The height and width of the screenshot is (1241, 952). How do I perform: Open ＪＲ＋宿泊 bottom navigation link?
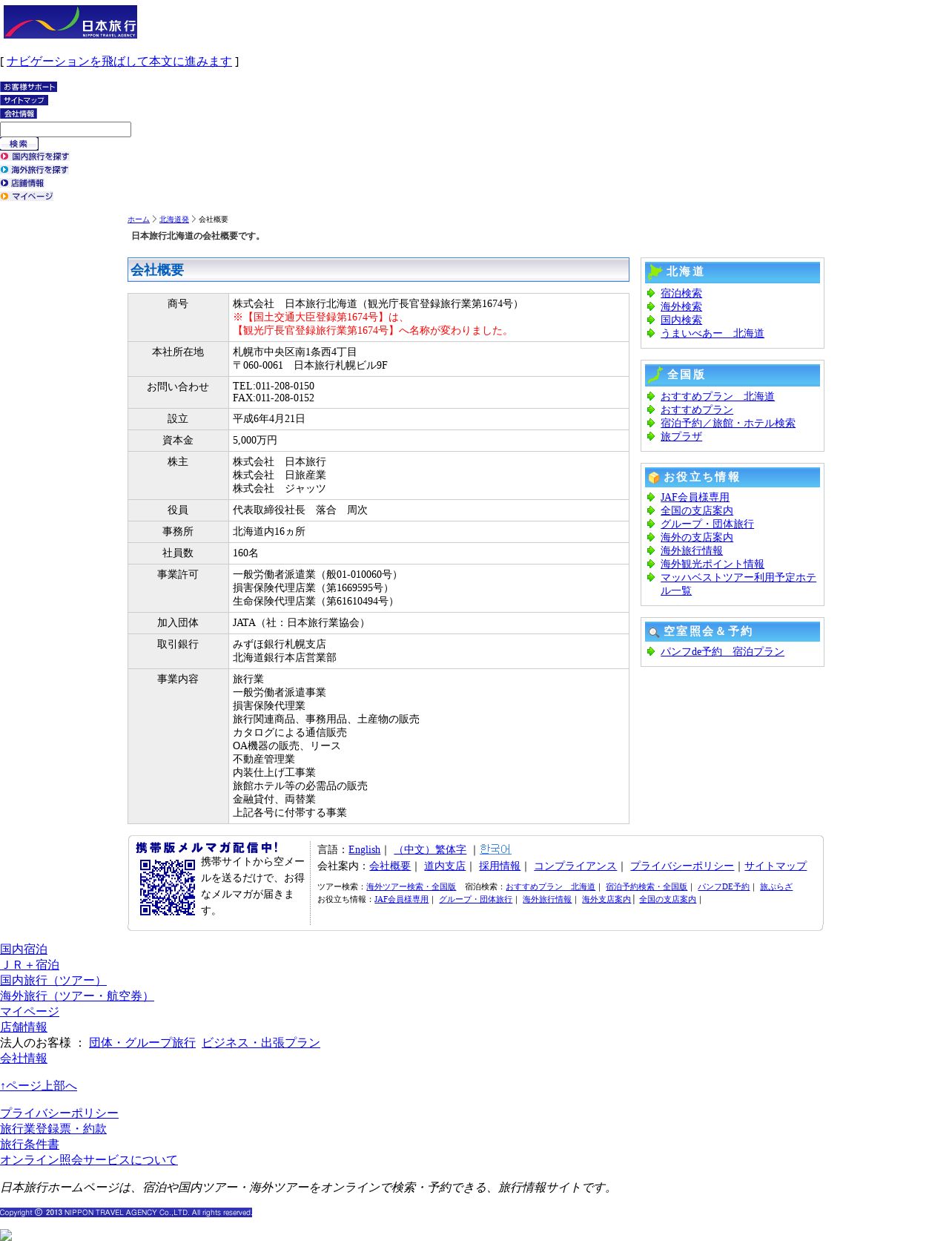point(30,964)
